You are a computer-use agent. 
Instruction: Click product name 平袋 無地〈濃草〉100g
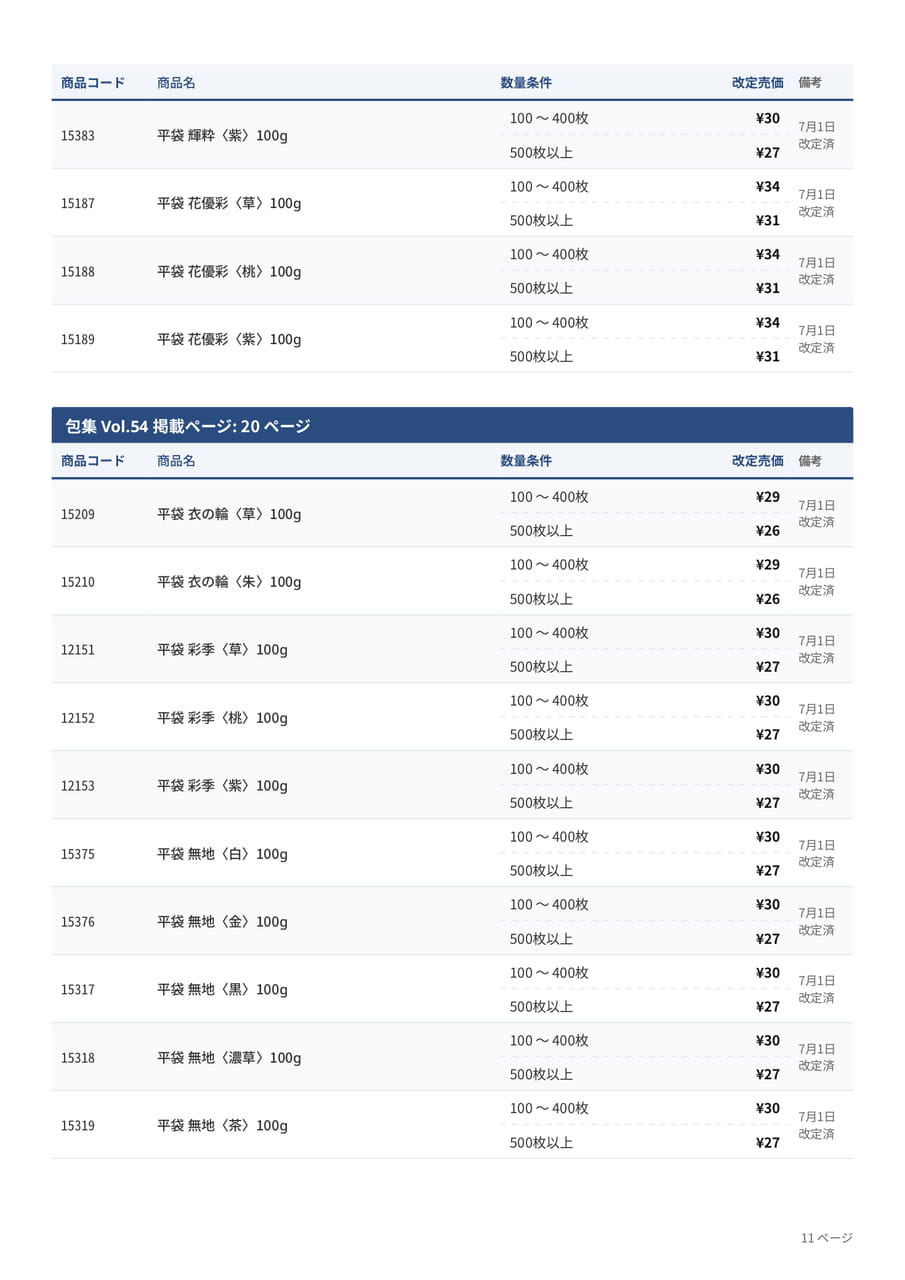tap(229, 1058)
